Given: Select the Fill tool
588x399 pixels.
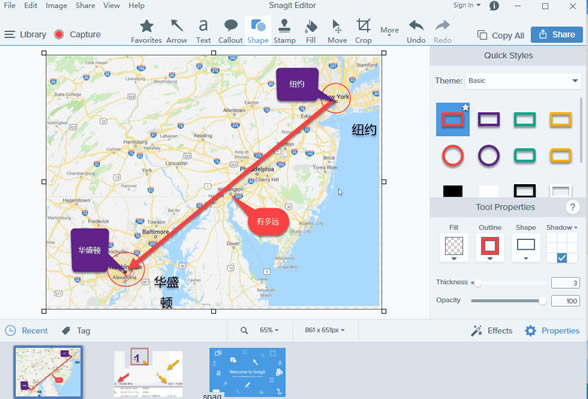Looking at the screenshot, I should click(x=310, y=32).
